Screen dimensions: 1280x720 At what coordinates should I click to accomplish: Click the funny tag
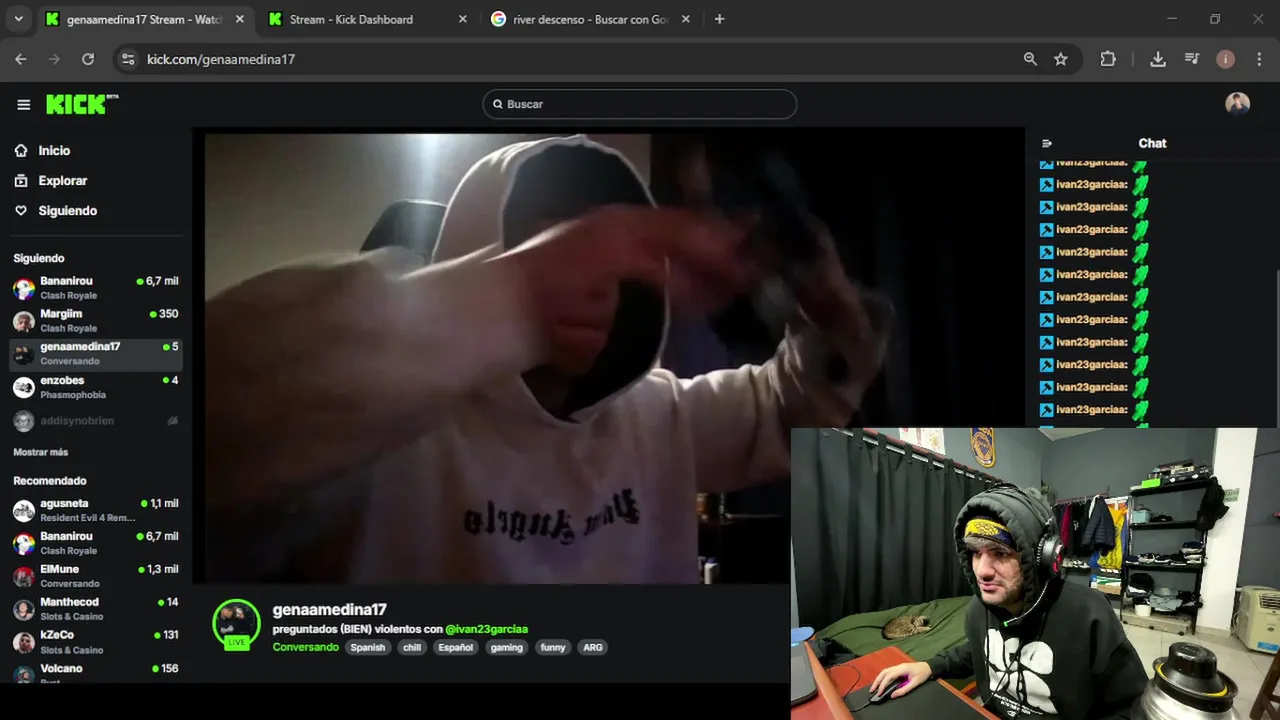(553, 647)
